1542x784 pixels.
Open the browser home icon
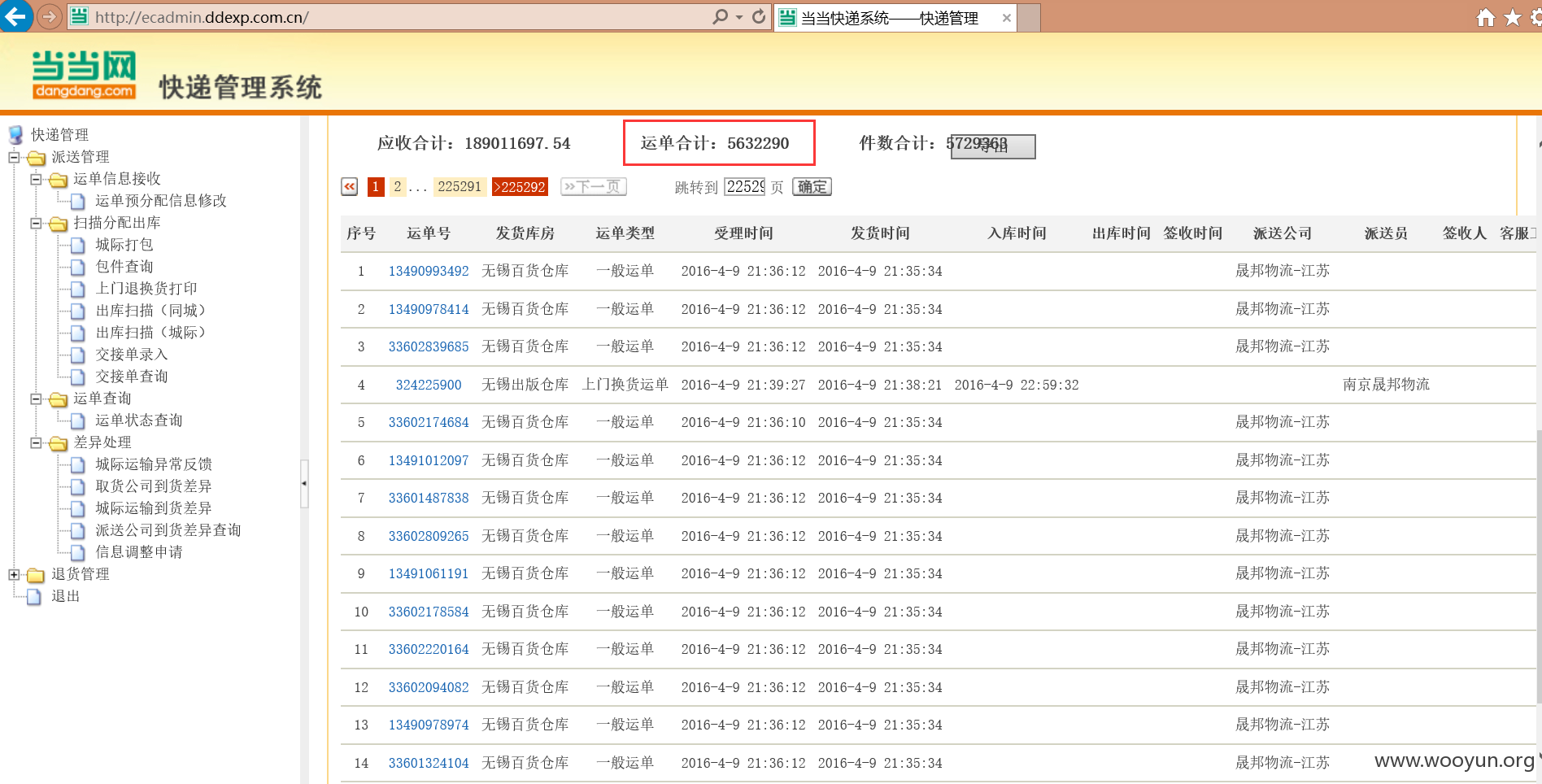tap(1485, 17)
